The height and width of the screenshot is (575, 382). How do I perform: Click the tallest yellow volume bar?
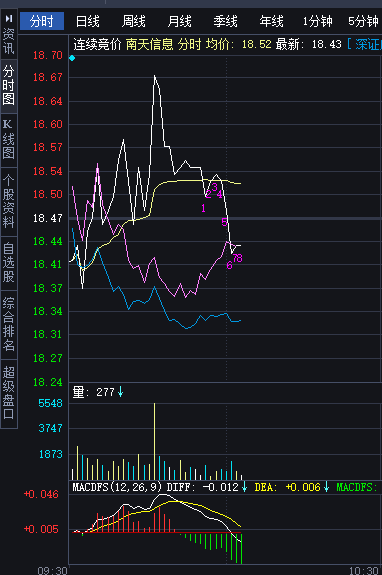click(154, 442)
